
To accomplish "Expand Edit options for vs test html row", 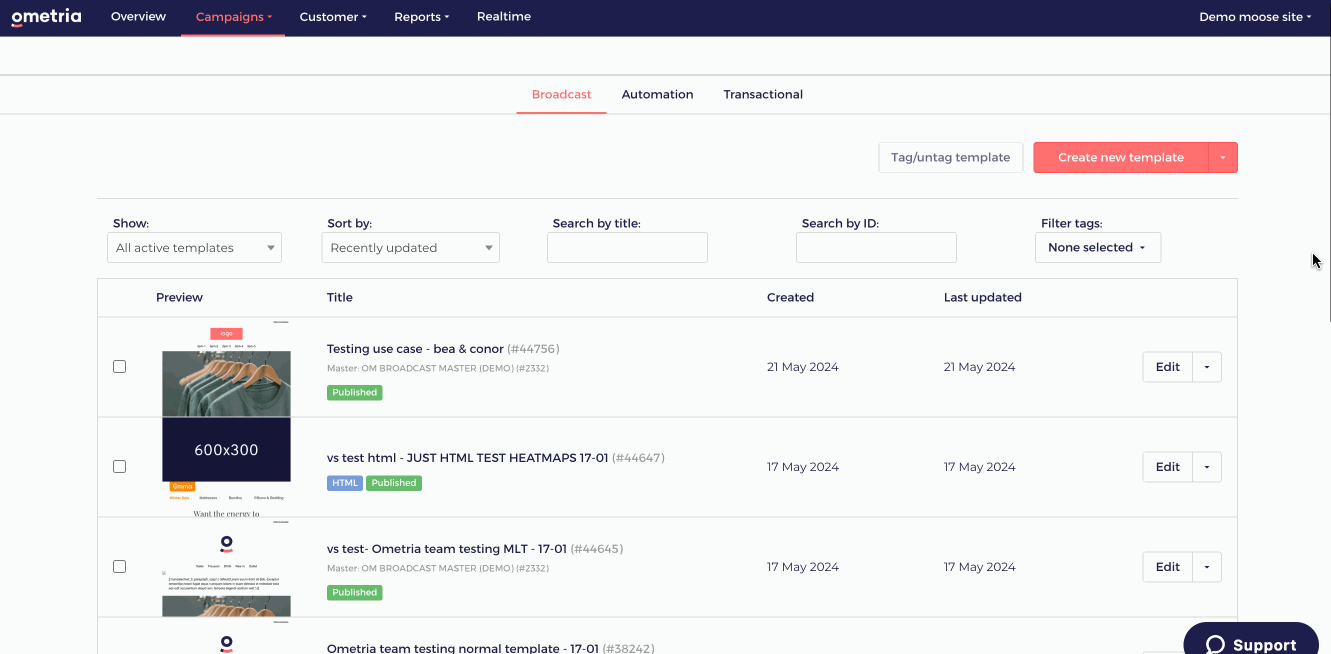I will click(1207, 467).
